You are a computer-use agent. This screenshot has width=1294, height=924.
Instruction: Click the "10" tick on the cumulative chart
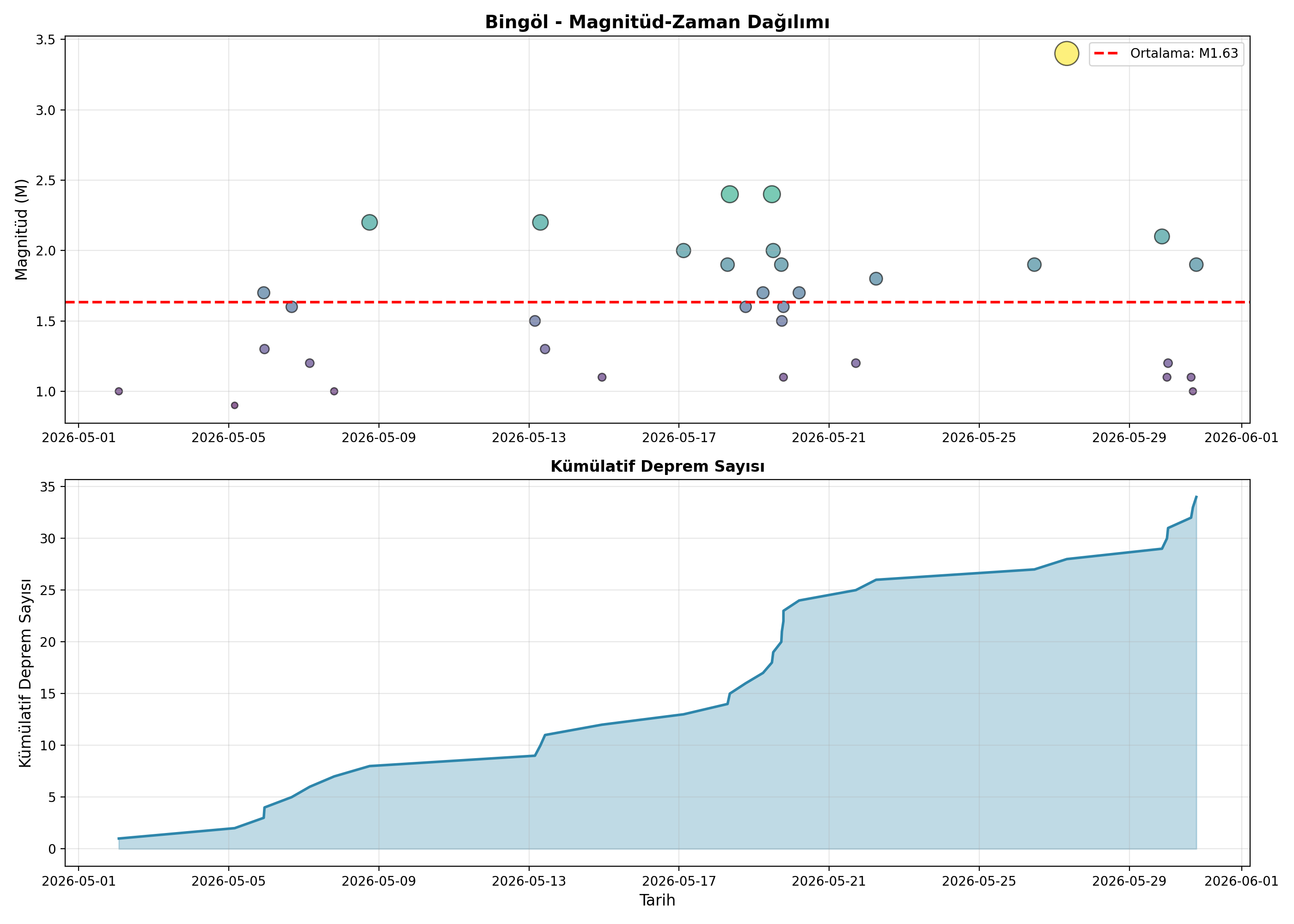(x=49, y=746)
